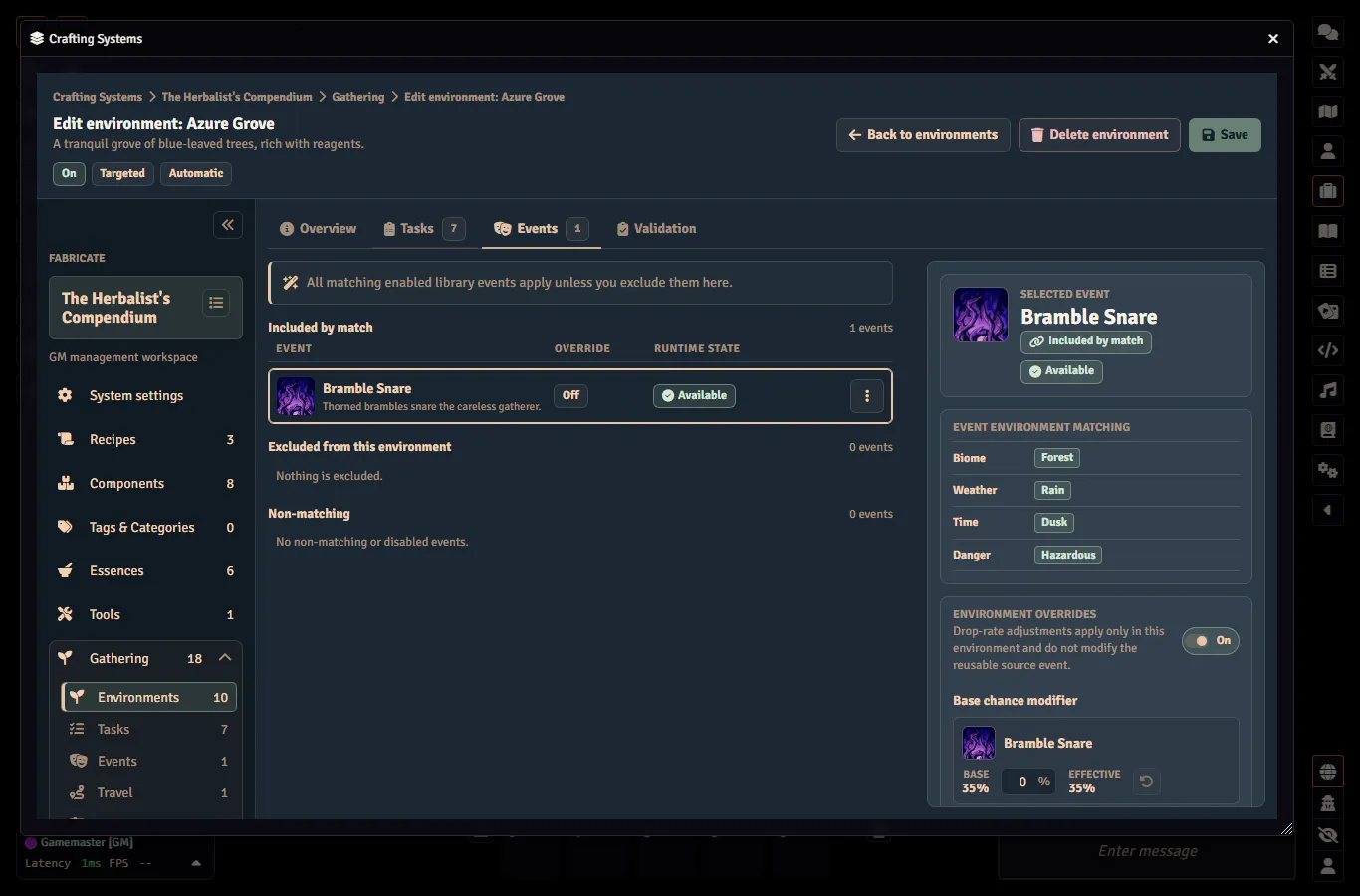Open Tools section in sidebar

tap(145, 614)
